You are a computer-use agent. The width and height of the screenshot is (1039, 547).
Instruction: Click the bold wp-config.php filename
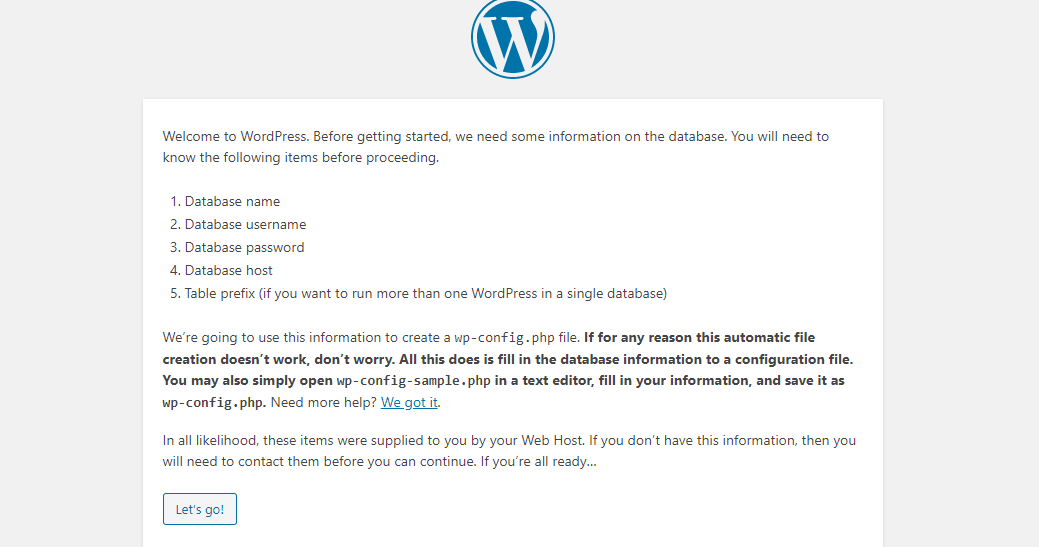(214, 403)
